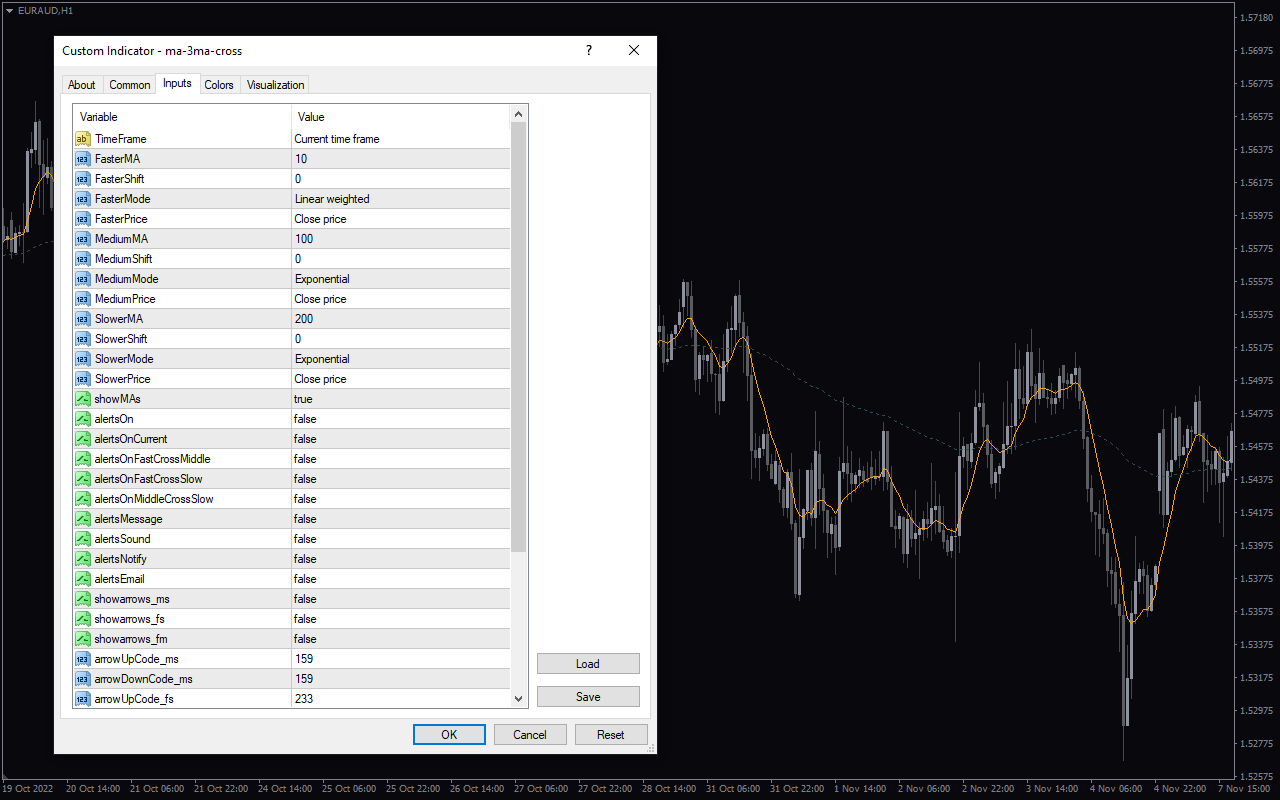Open the Colors tab

click(219, 85)
